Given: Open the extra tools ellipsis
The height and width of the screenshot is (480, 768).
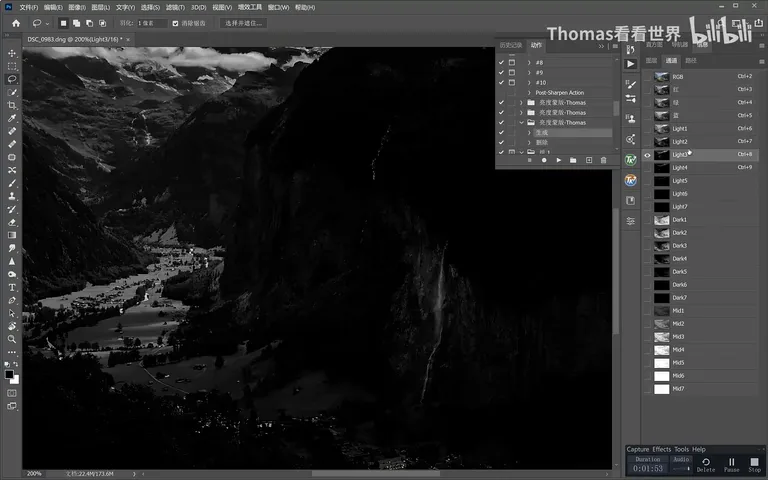Looking at the screenshot, I should 12,352.
